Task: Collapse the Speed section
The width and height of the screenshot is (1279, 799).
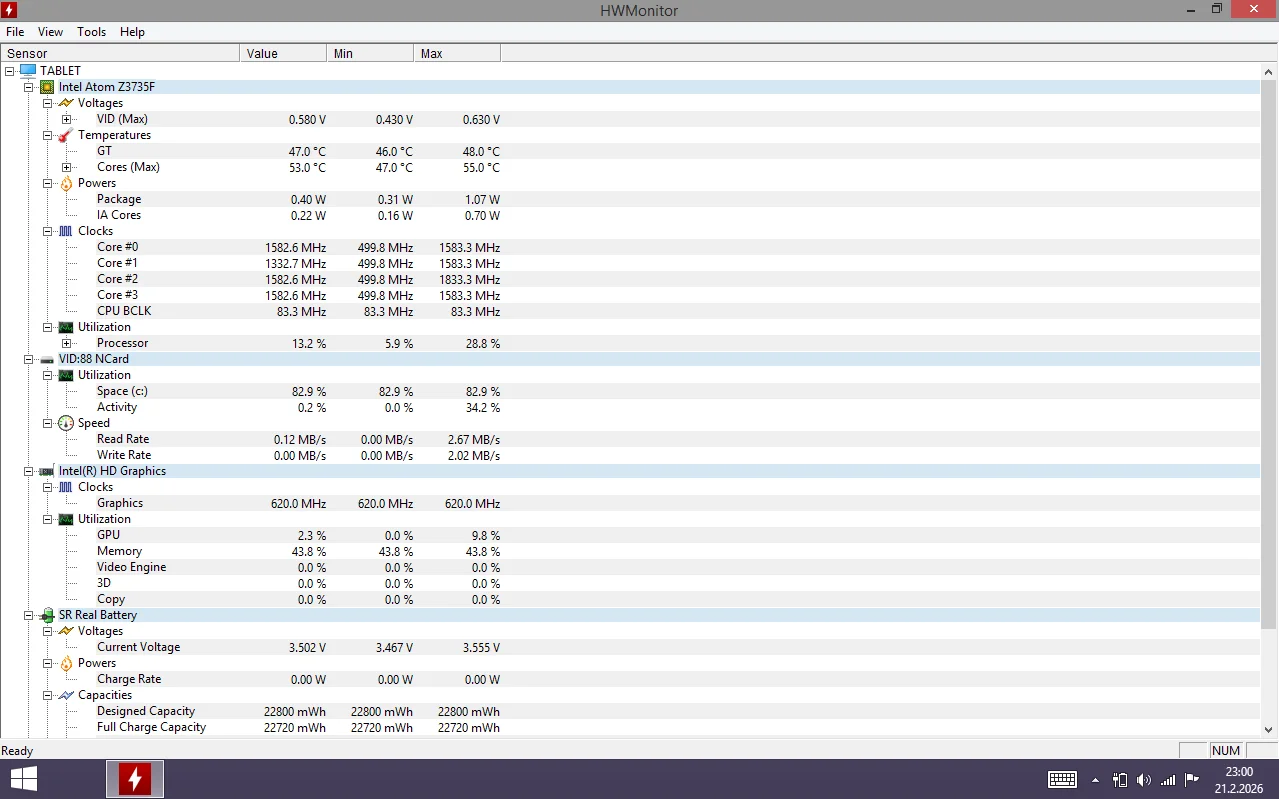Action: pos(48,423)
